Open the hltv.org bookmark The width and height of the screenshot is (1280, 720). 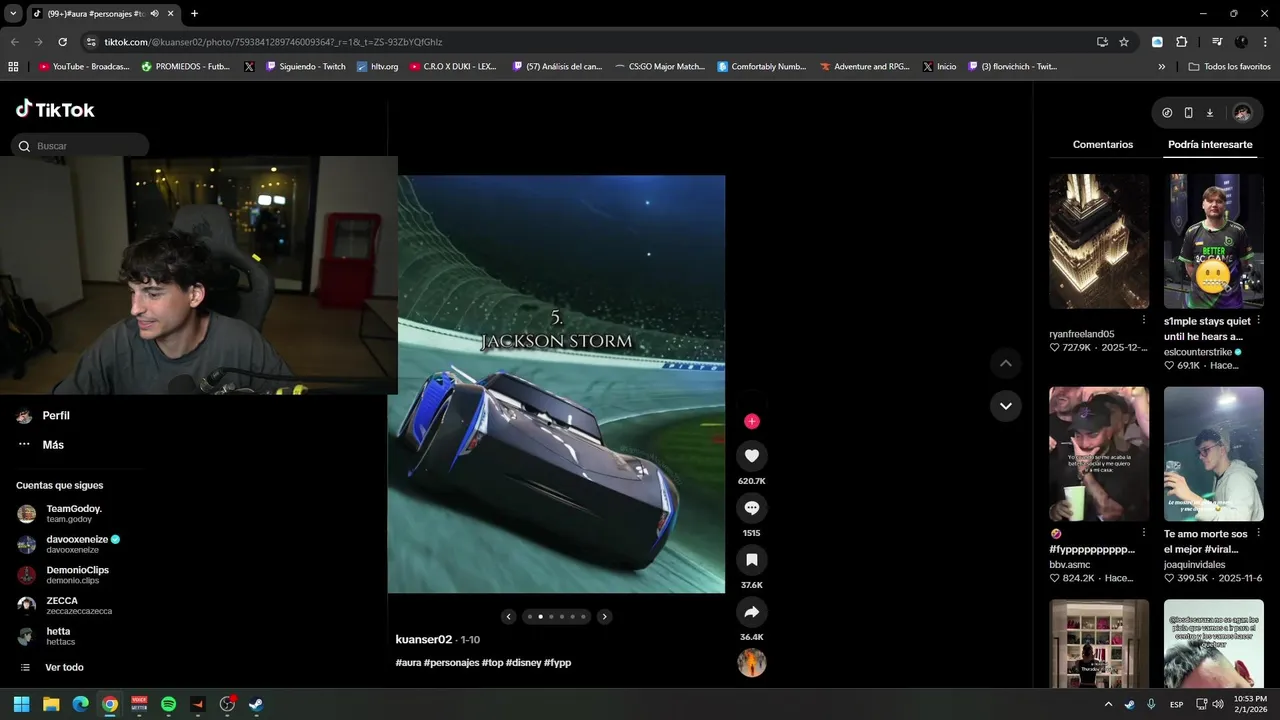tap(377, 67)
